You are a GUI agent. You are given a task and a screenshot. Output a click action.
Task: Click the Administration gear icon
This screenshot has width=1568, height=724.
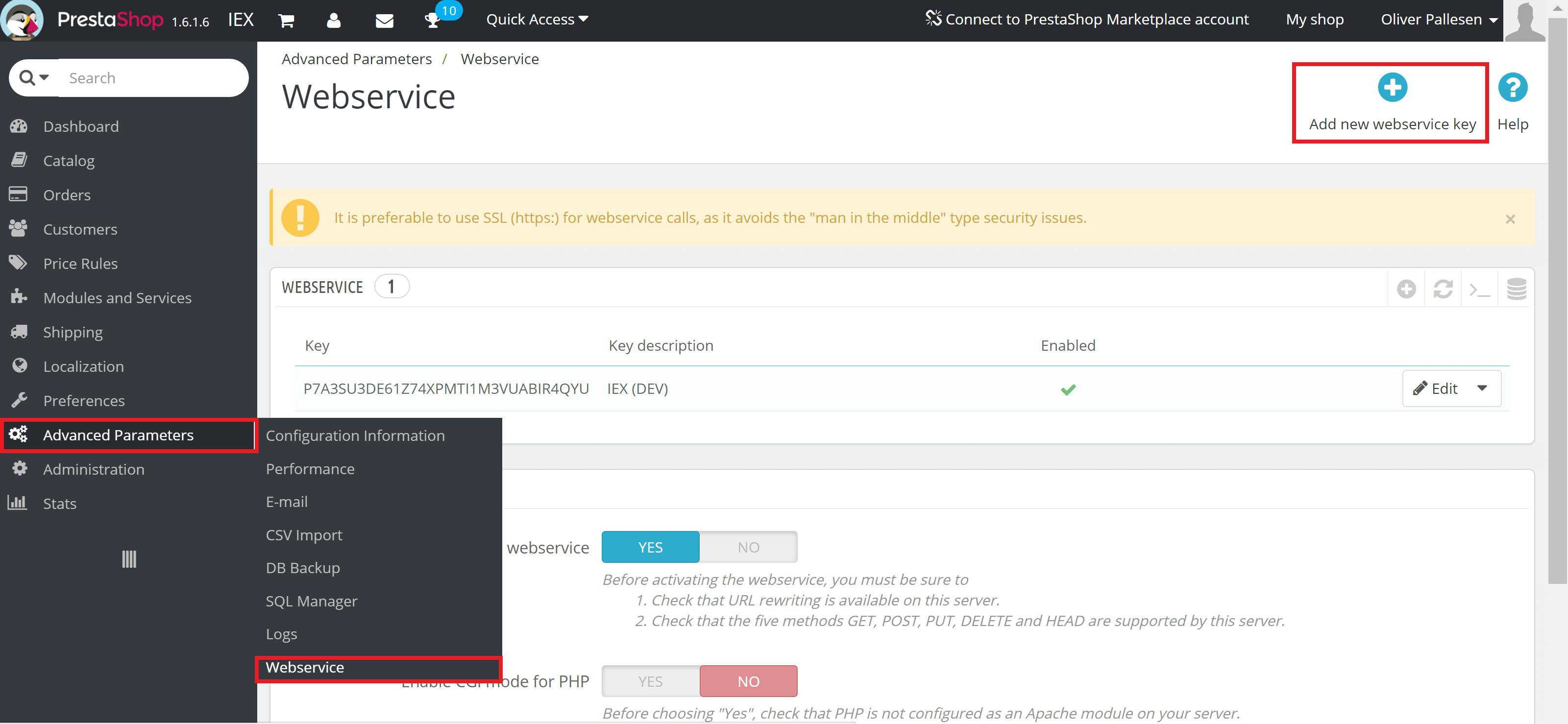point(20,468)
